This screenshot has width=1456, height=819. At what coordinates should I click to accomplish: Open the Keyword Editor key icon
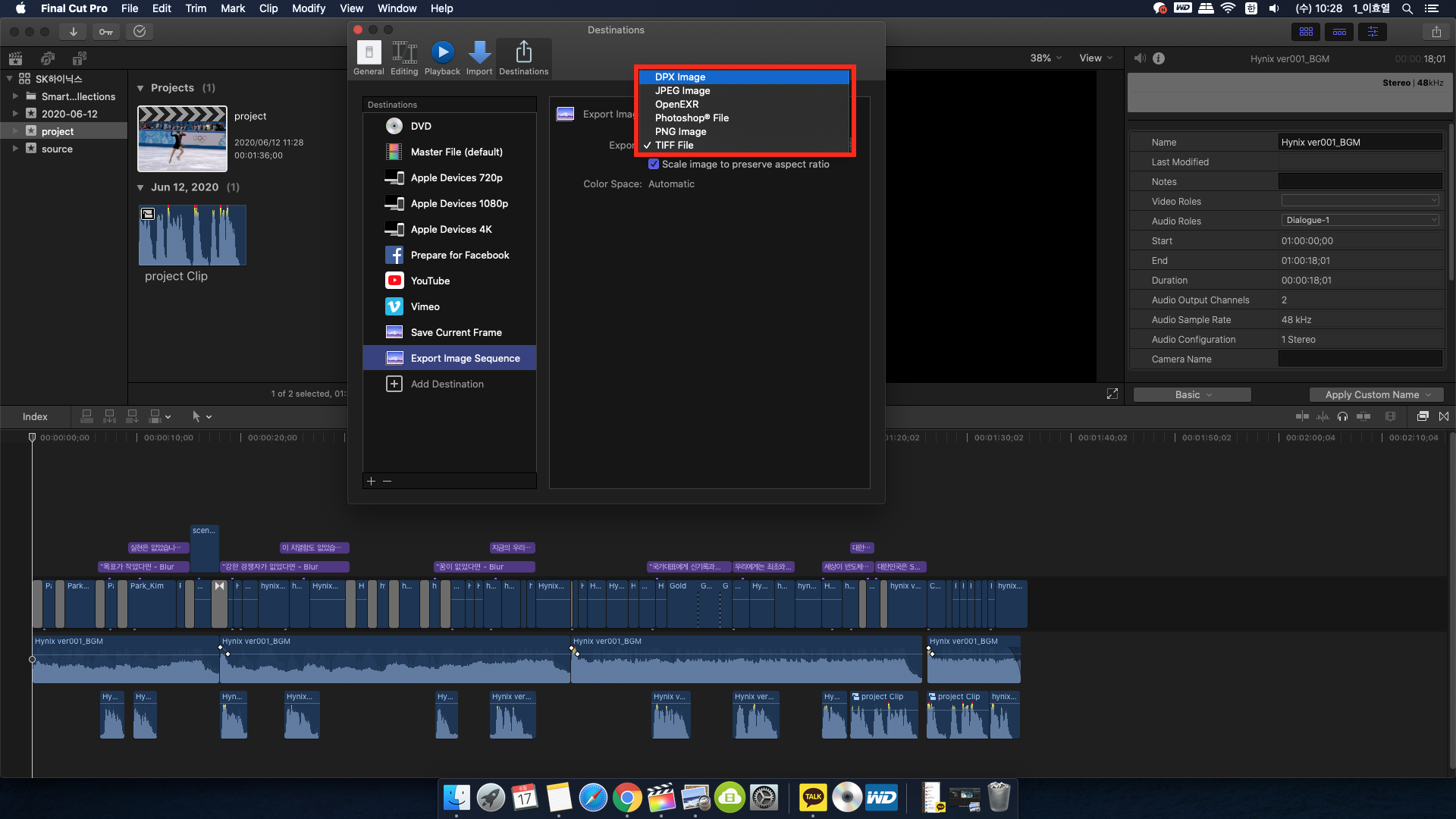coord(106,32)
